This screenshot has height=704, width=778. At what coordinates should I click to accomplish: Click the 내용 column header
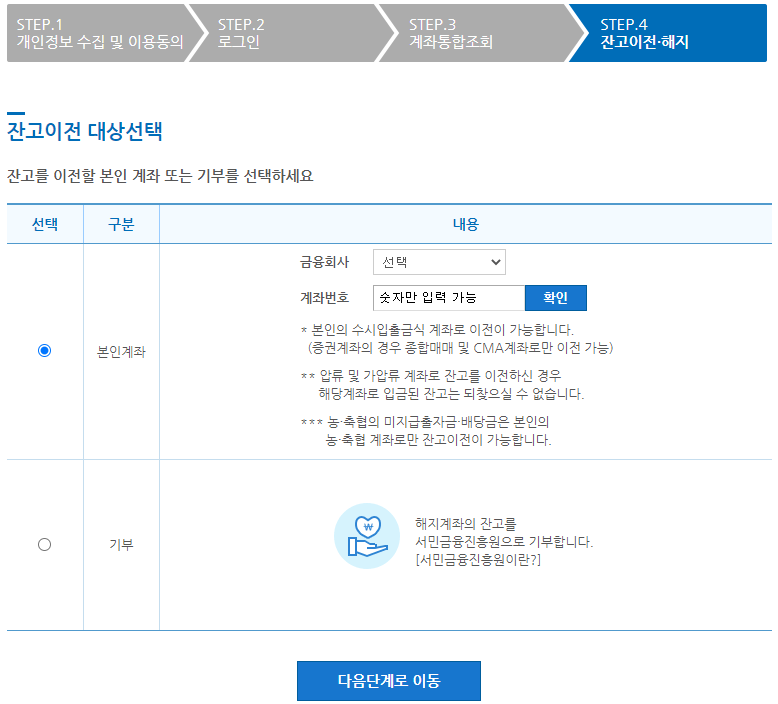[465, 224]
